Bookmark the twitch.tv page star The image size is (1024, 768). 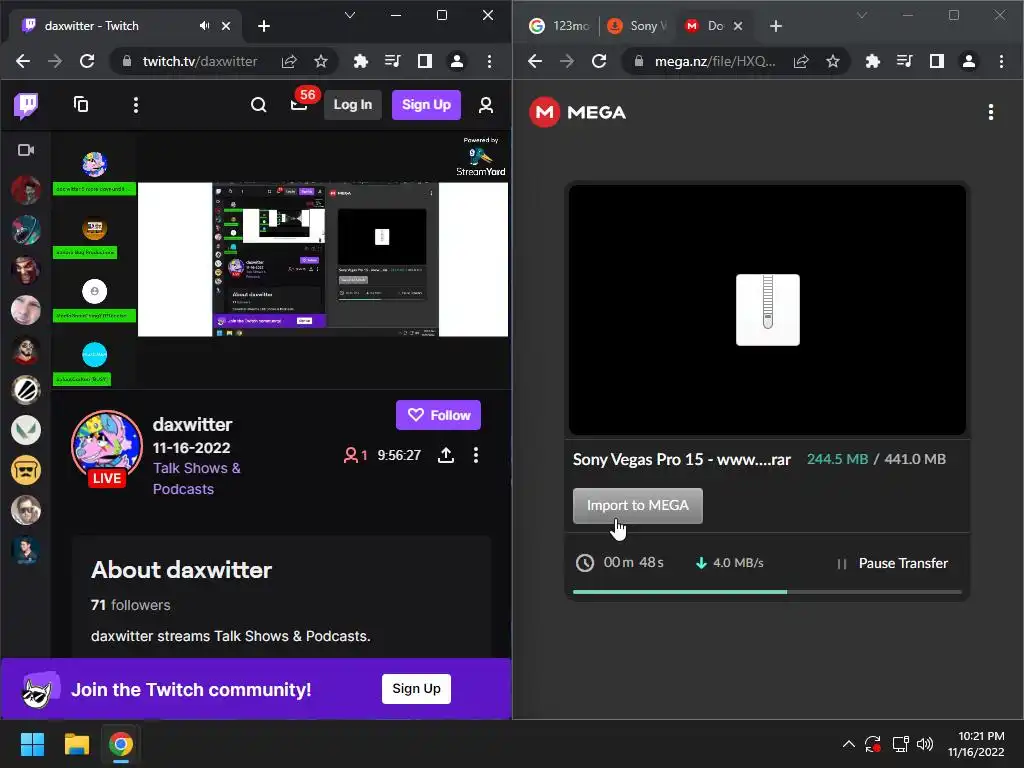pos(321,61)
